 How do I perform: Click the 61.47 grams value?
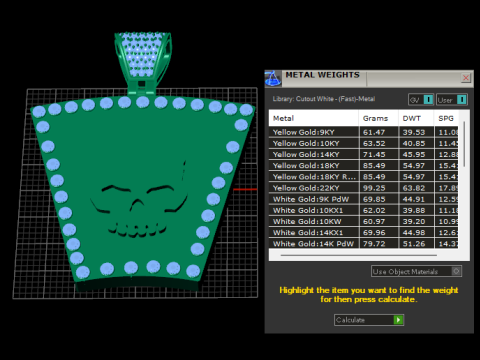click(374, 132)
